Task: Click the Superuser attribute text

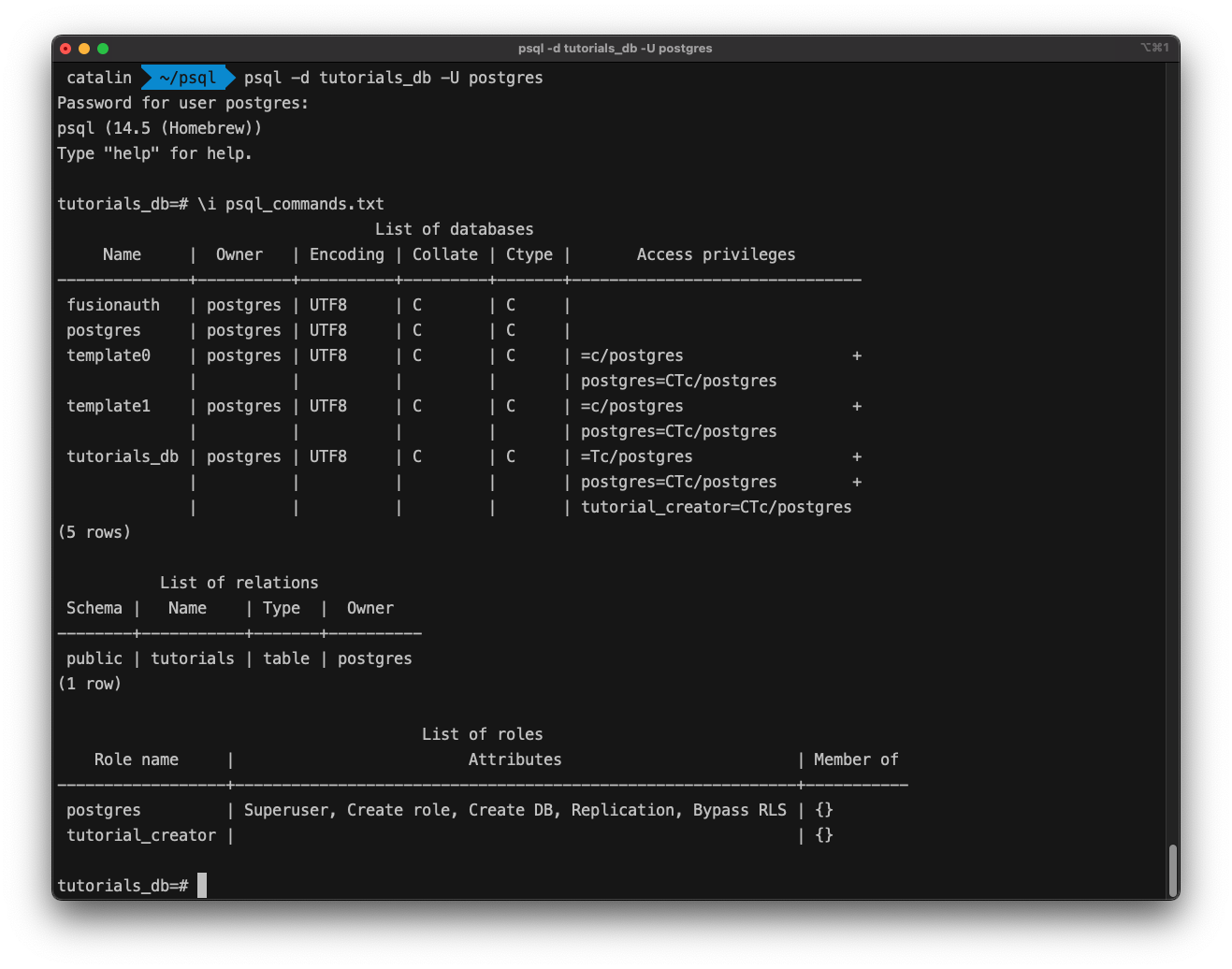Action: coord(286,809)
